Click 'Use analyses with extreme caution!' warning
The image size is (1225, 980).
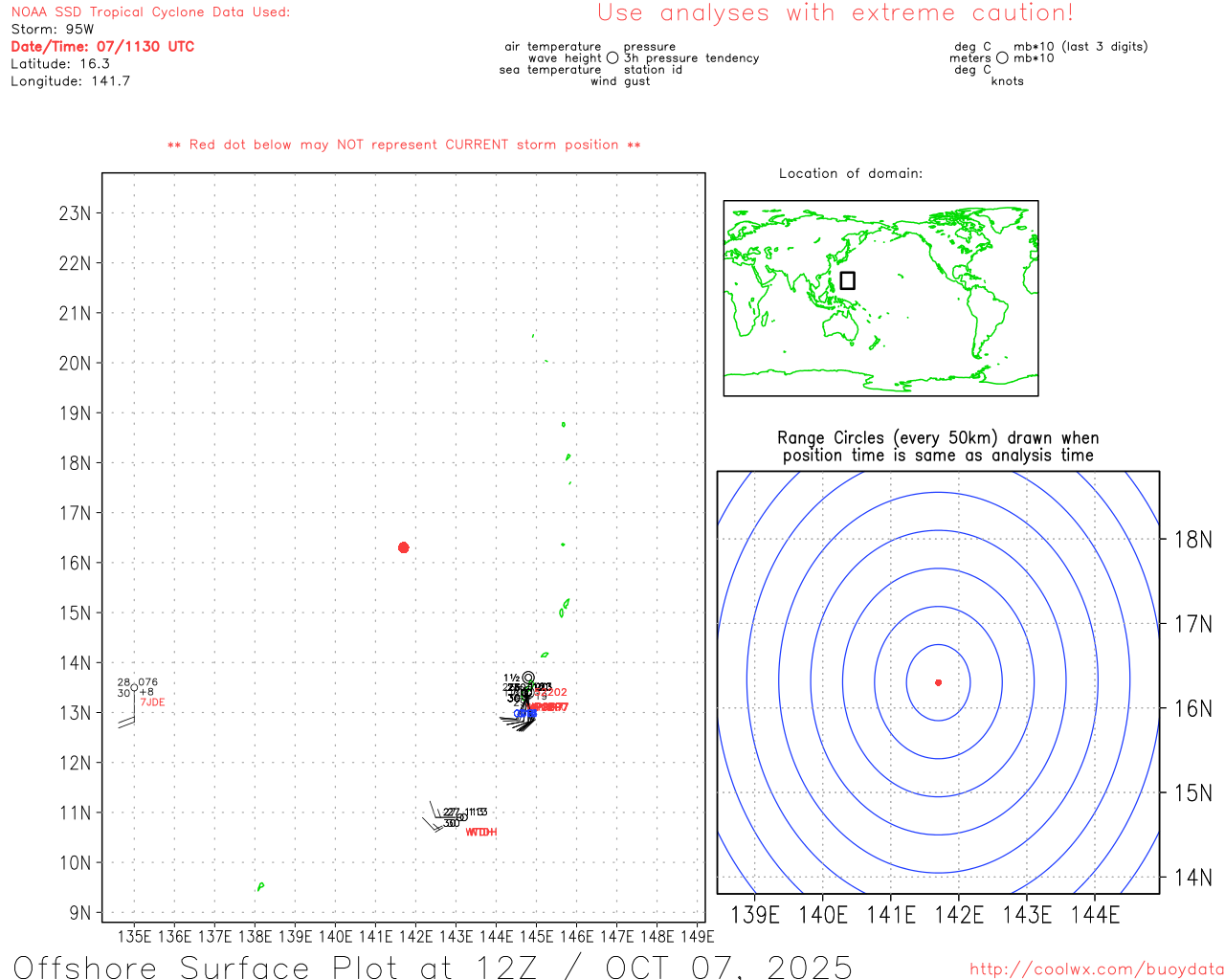point(835,12)
